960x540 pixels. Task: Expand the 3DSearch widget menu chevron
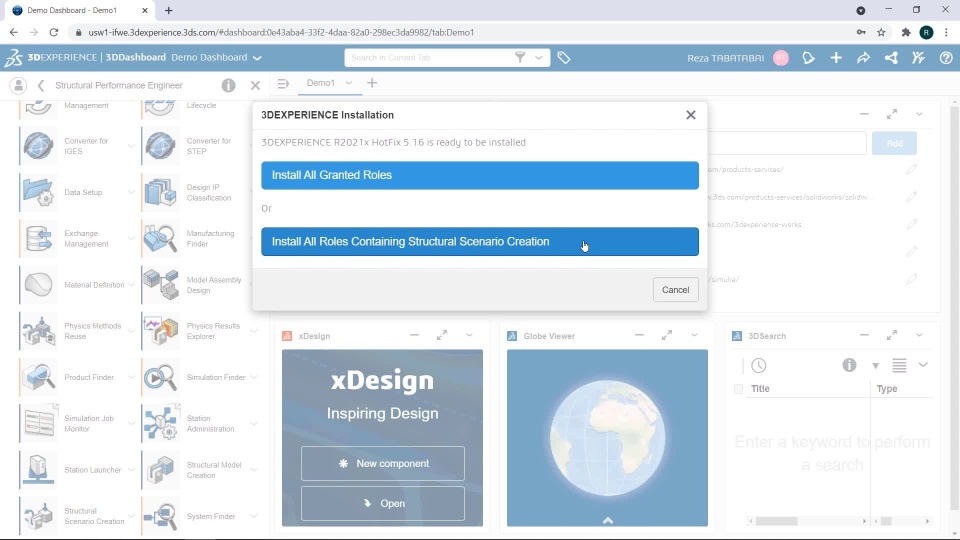click(919, 336)
